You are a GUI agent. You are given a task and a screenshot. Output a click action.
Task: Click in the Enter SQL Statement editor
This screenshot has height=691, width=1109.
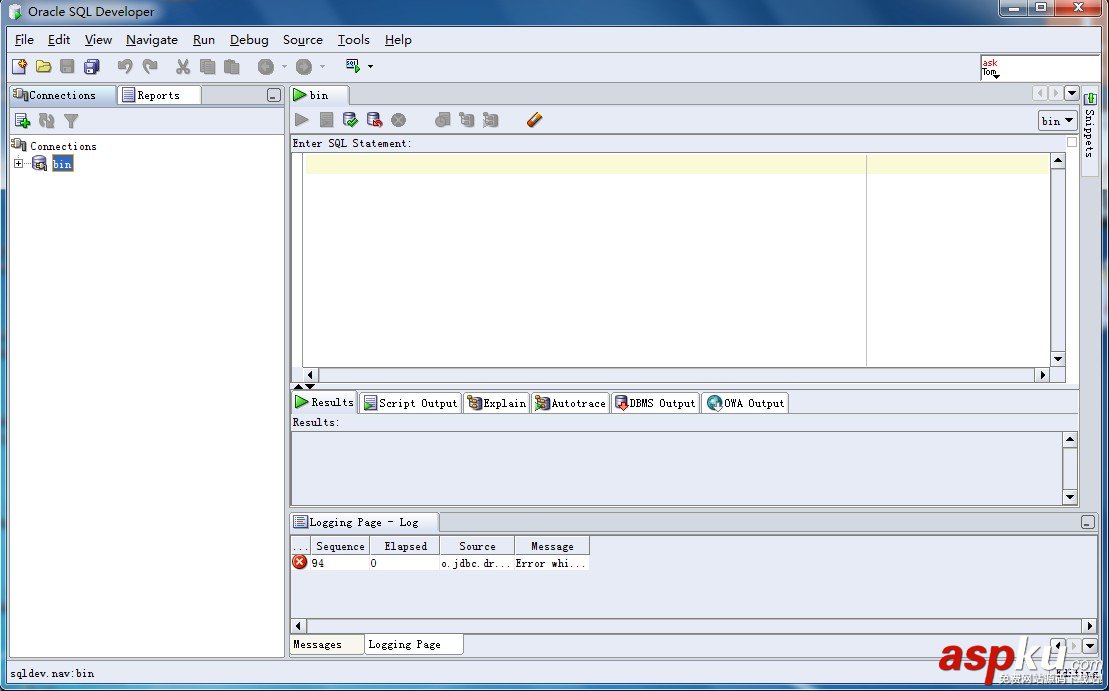tap(676, 260)
